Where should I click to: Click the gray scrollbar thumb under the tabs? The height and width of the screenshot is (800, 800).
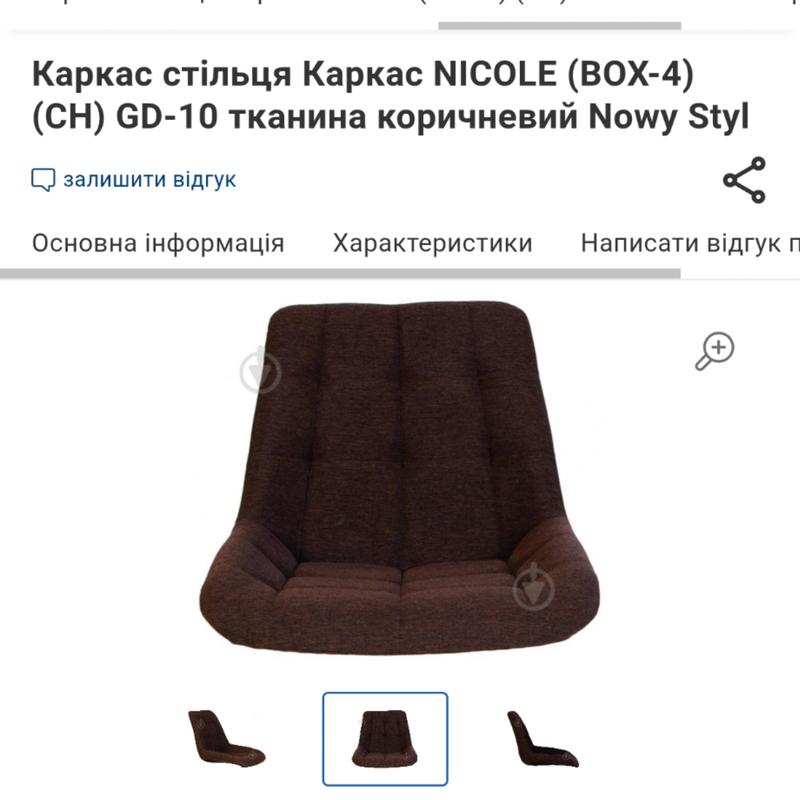(340, 273)
